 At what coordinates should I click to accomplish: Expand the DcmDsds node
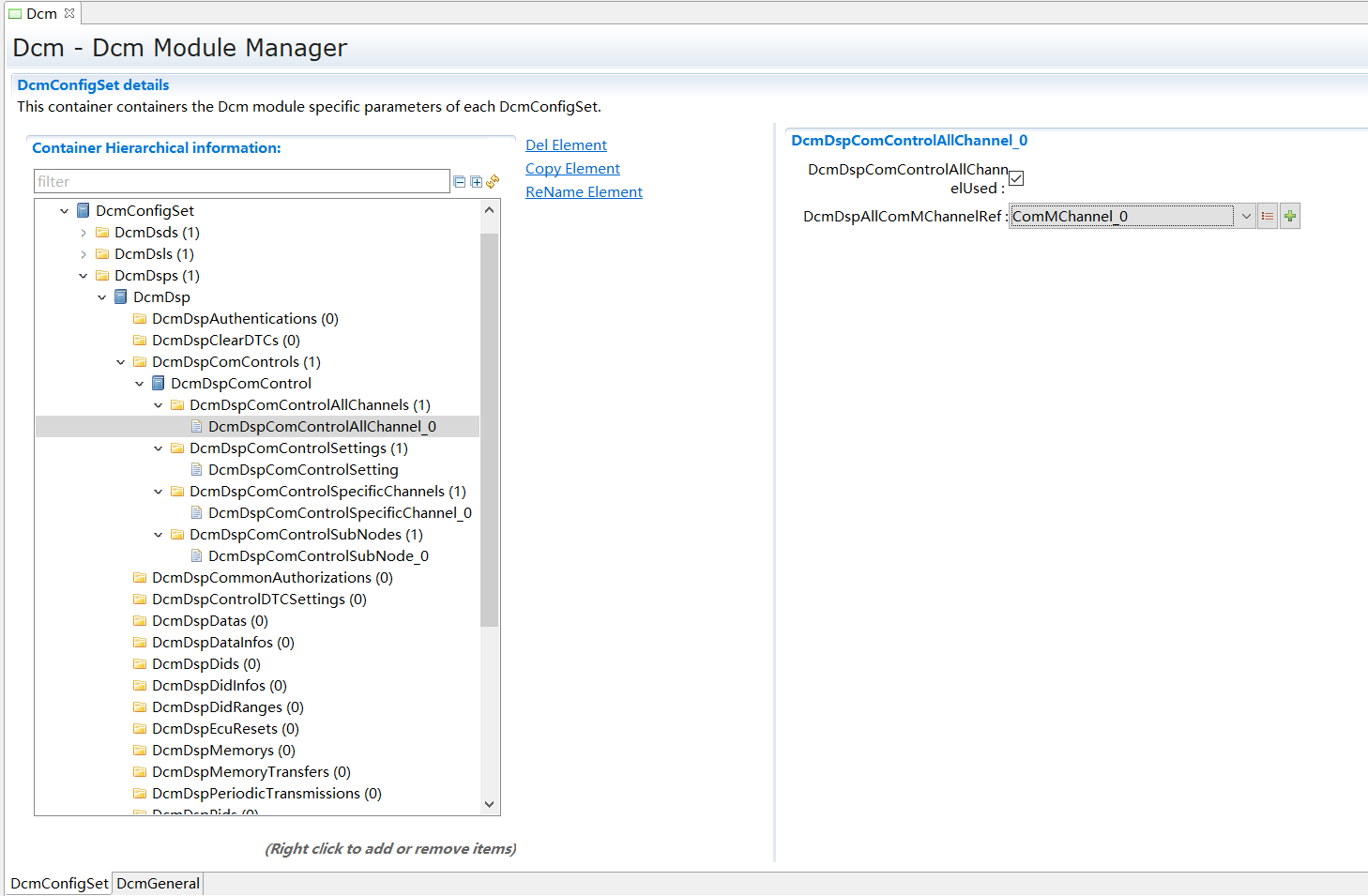pos(84,233)
